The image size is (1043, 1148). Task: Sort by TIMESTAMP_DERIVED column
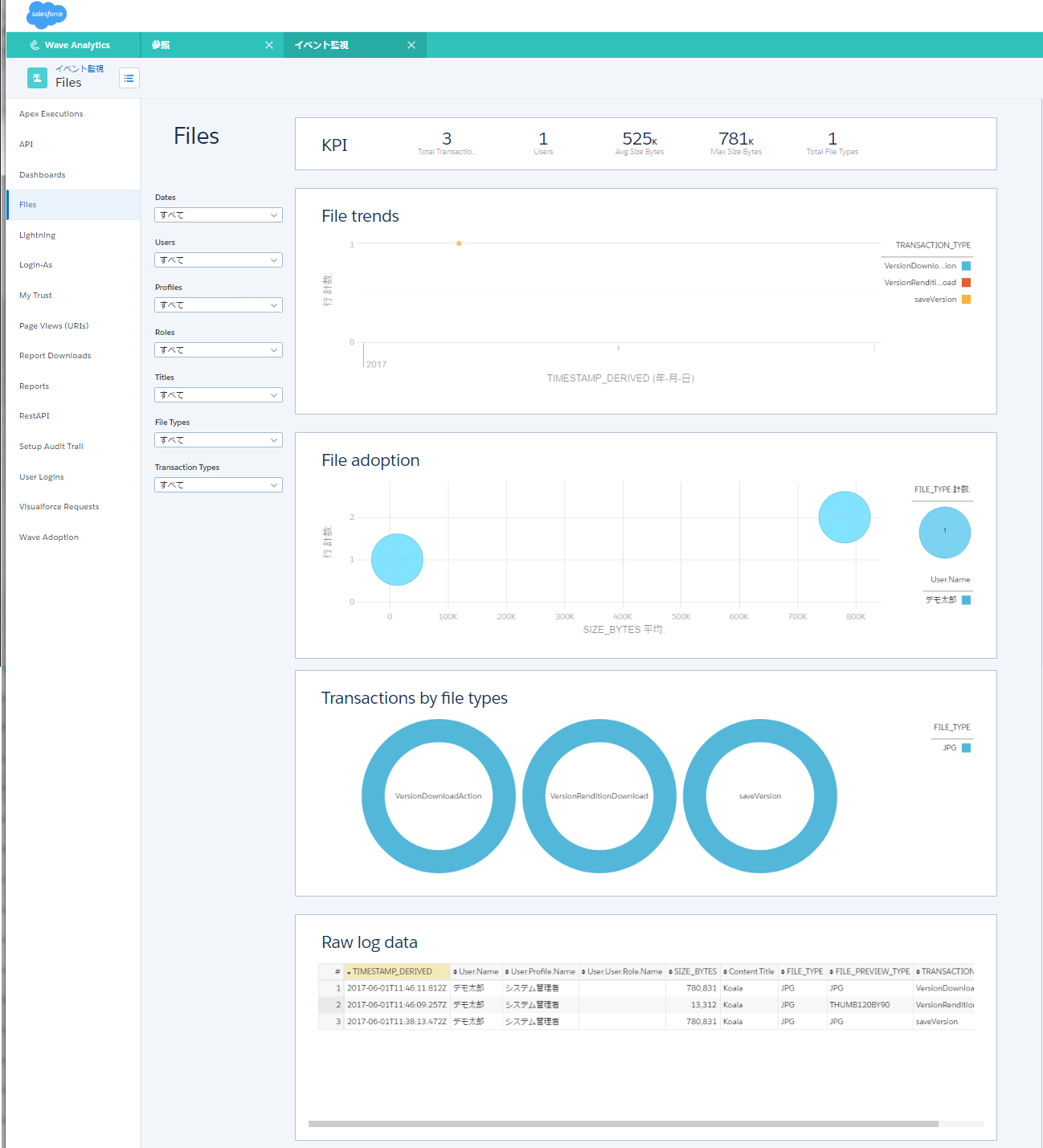[x=397, y=971]
